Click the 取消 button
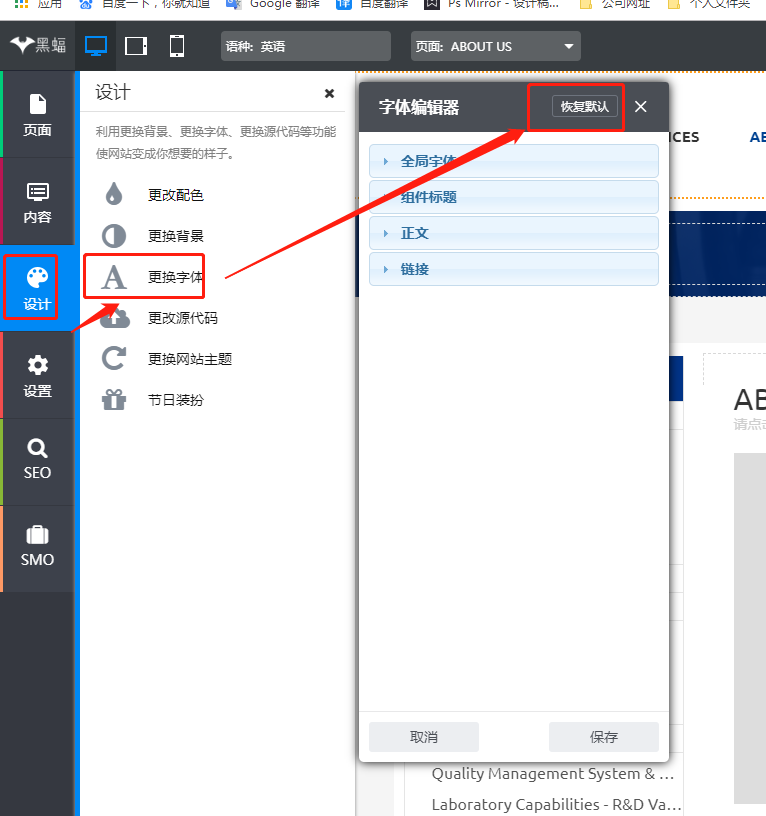This screenshot has width=766, height=816. [x=424, y=737]
